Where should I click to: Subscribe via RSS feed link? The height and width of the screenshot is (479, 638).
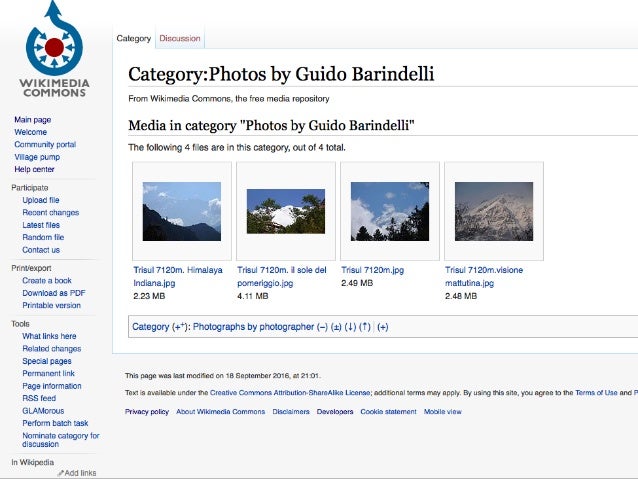click(x=39, y=398)
